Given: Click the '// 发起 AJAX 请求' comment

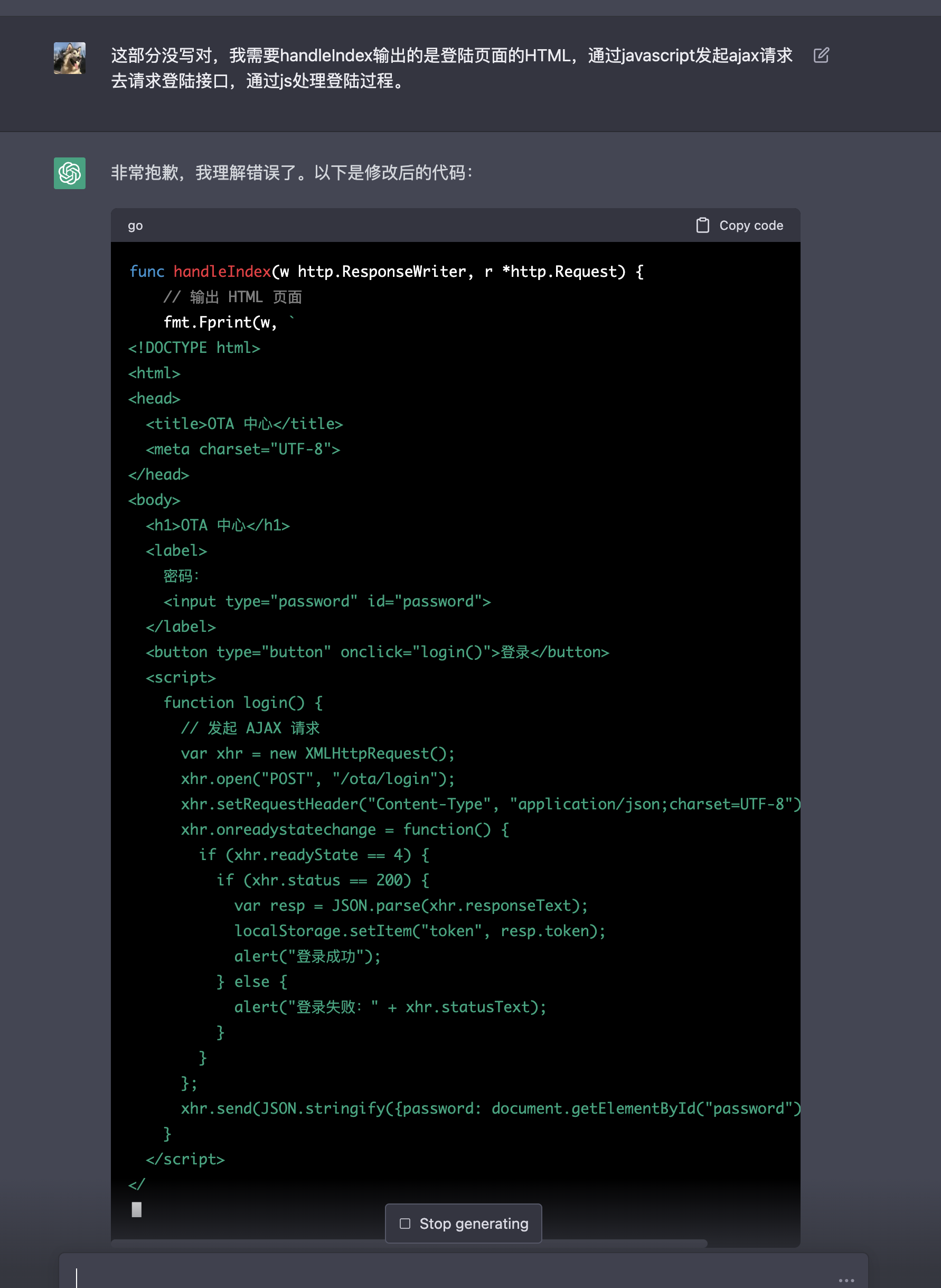Looking at the screenshot, I should tap(250, 728).
